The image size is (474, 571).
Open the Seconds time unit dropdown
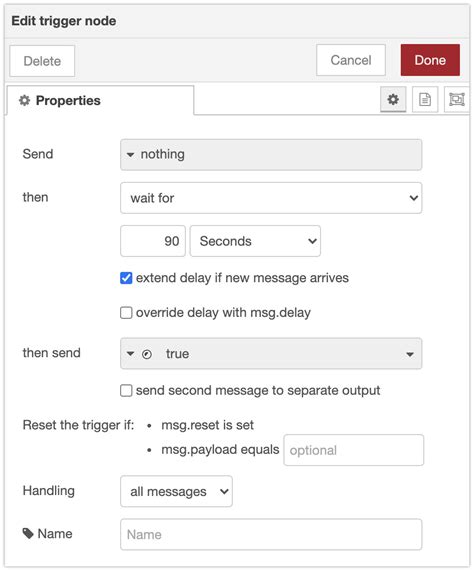point(255,241)
